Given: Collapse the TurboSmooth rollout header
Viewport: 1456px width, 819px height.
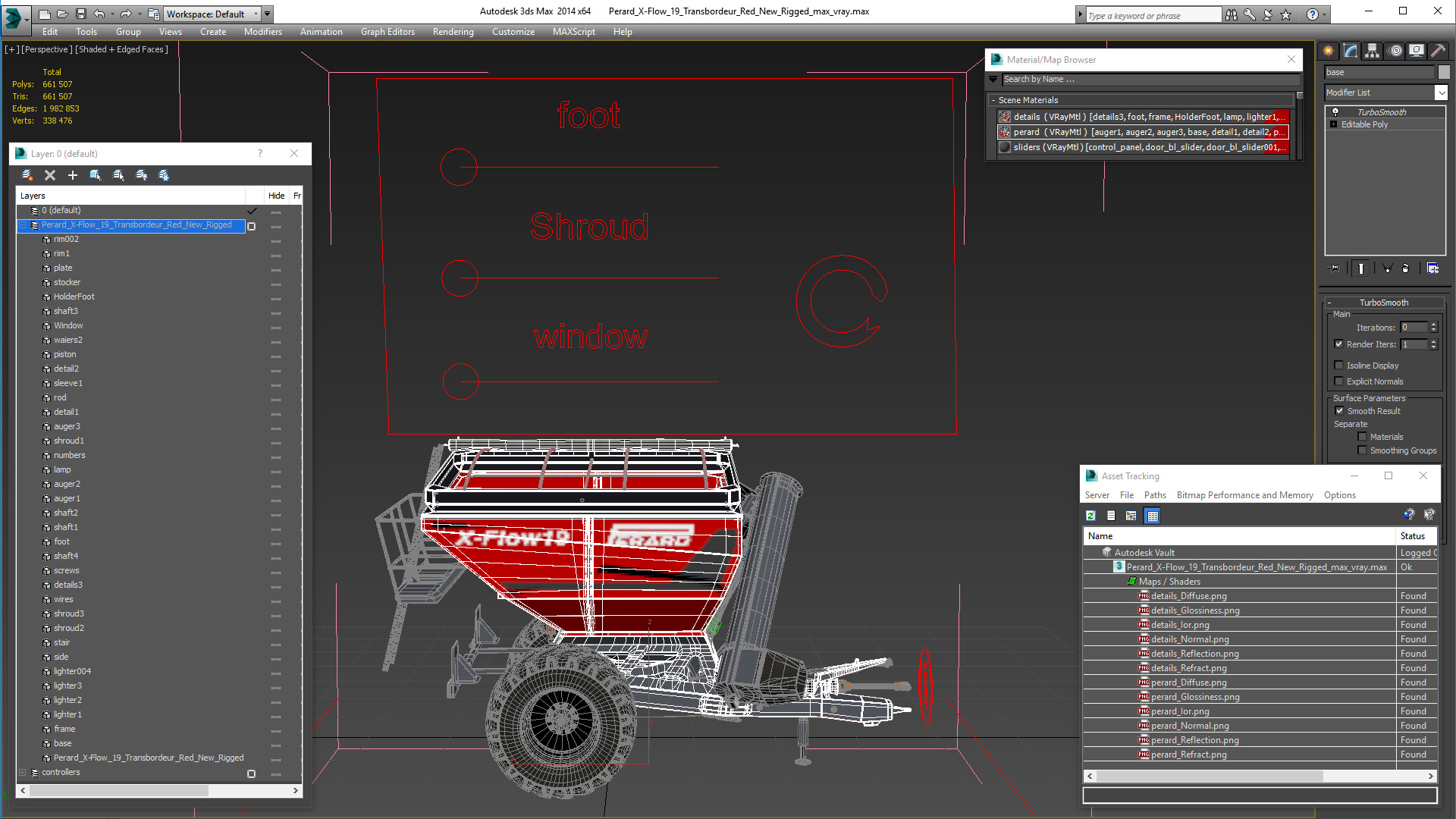Looking at the screenshot, I should [x=1383, y=303].
